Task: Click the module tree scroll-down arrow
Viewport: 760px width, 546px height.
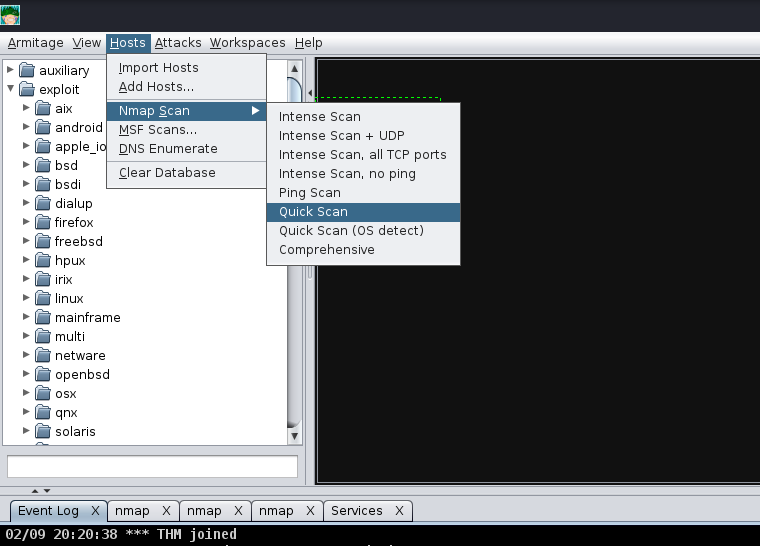Action: pyautogui.click(x=294, y=436)
